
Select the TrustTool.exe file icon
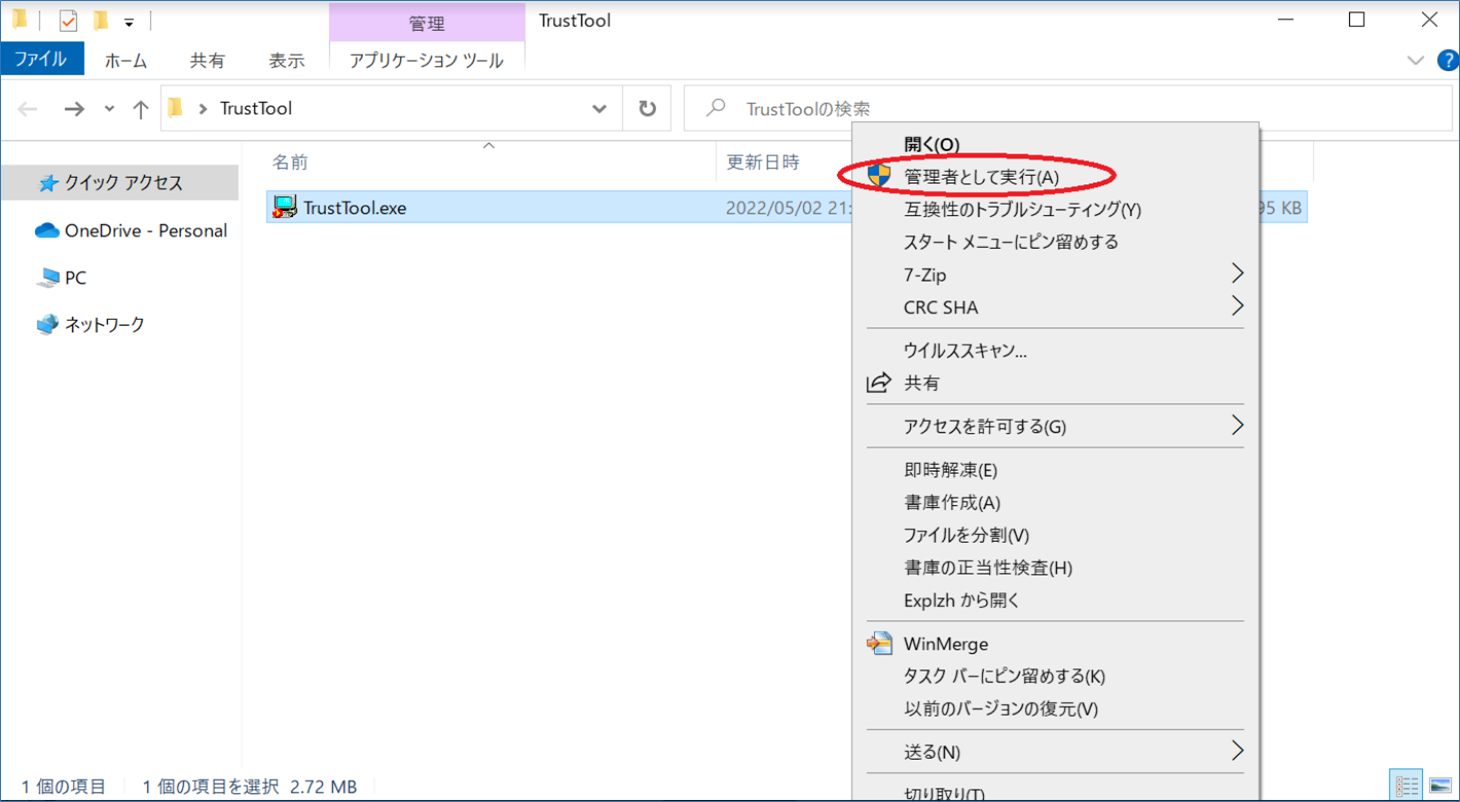point(283,208)
